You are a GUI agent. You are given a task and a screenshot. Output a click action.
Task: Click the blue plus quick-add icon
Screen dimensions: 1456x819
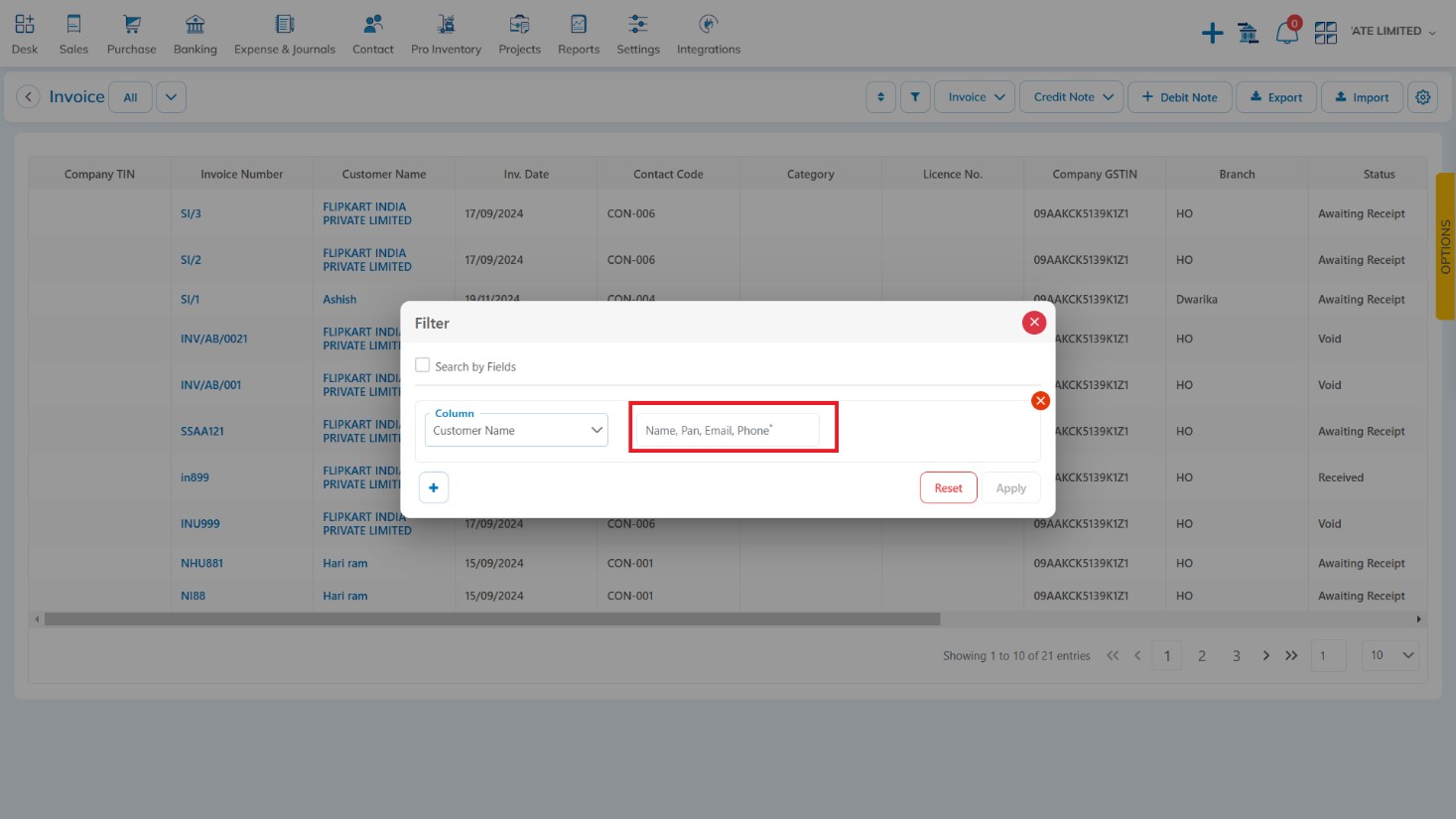pyautogui.click(x=1212, y=33)
